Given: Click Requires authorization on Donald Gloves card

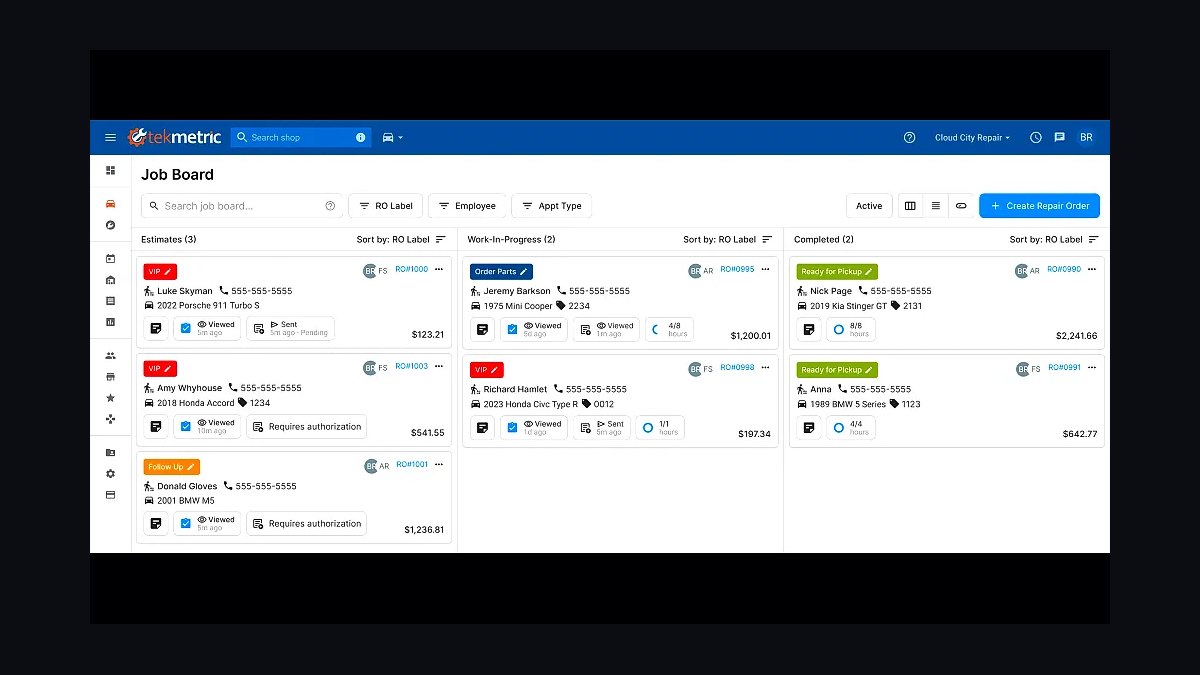Looking at the screenshot, I should click(306, 523).
